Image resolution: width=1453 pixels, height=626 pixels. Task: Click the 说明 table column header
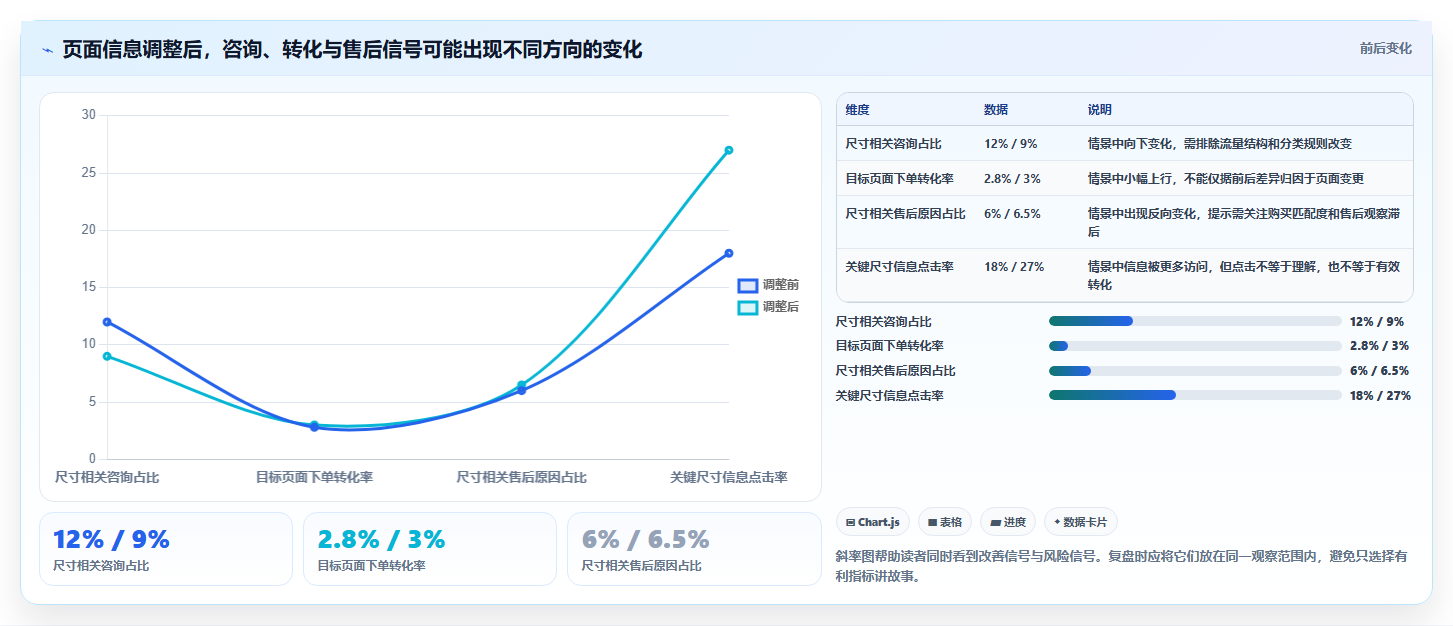1100,110
